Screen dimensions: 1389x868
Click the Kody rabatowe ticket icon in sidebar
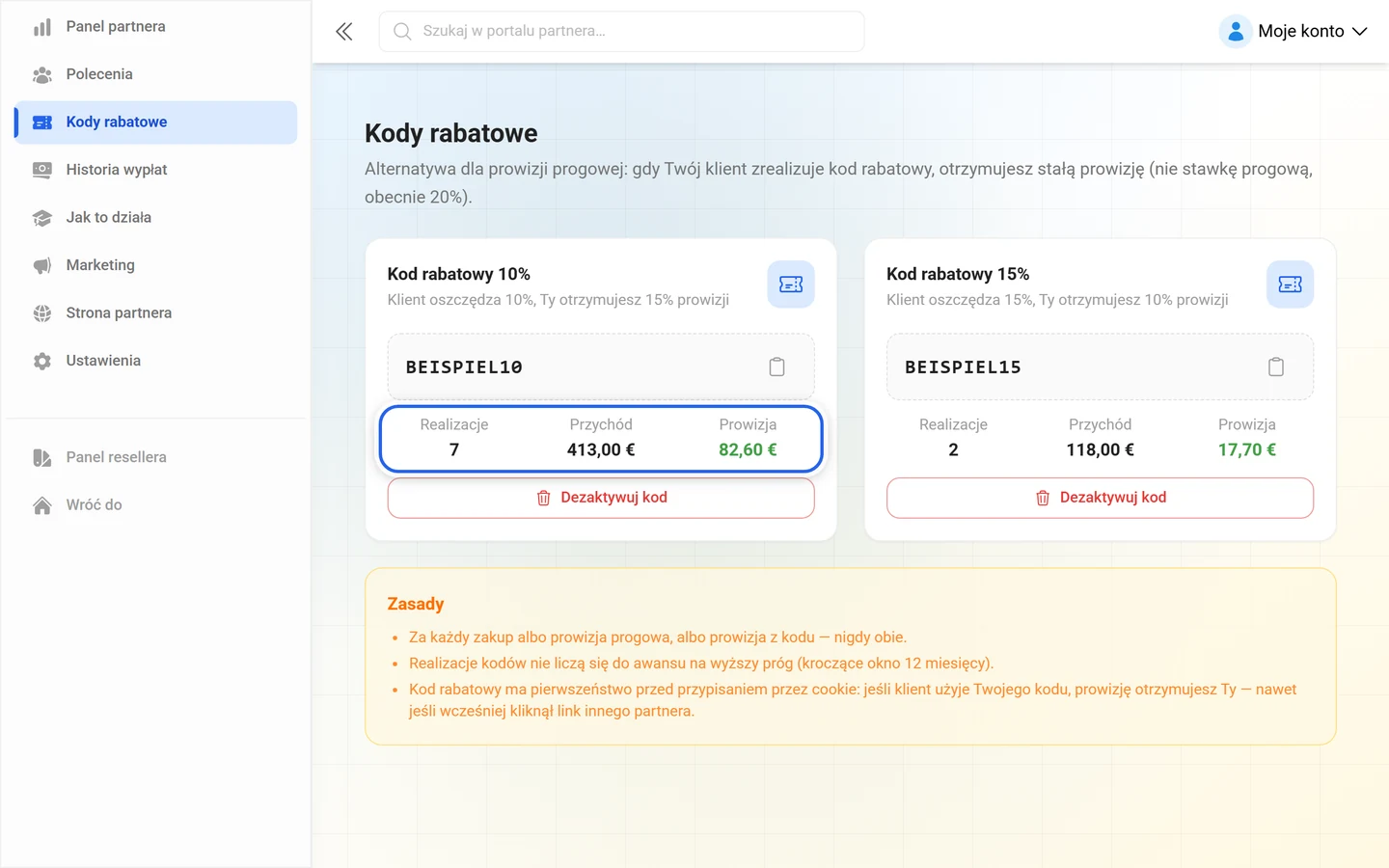[x=41, y=122]
